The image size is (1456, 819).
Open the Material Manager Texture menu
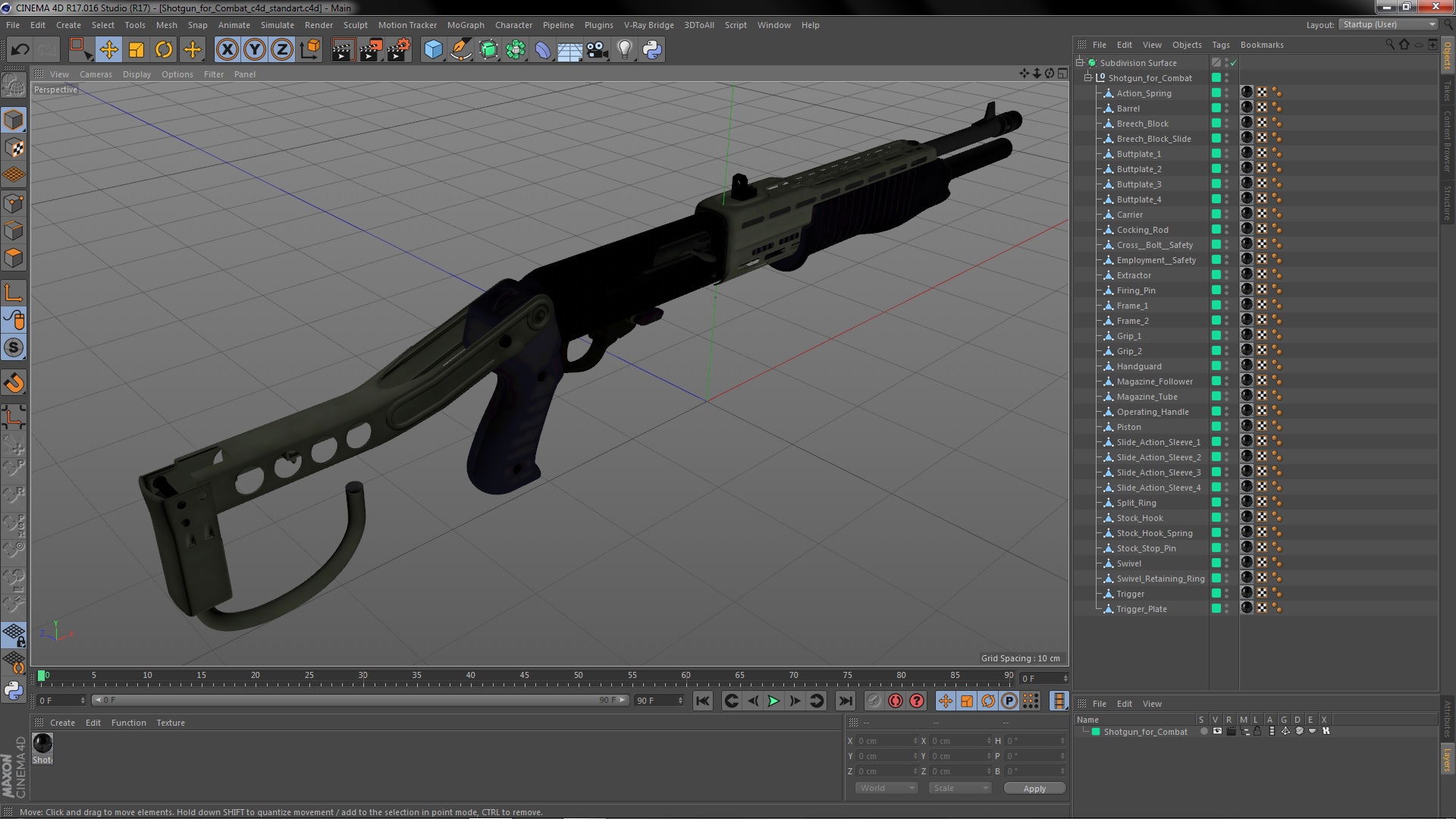click(x=171, y=723)
